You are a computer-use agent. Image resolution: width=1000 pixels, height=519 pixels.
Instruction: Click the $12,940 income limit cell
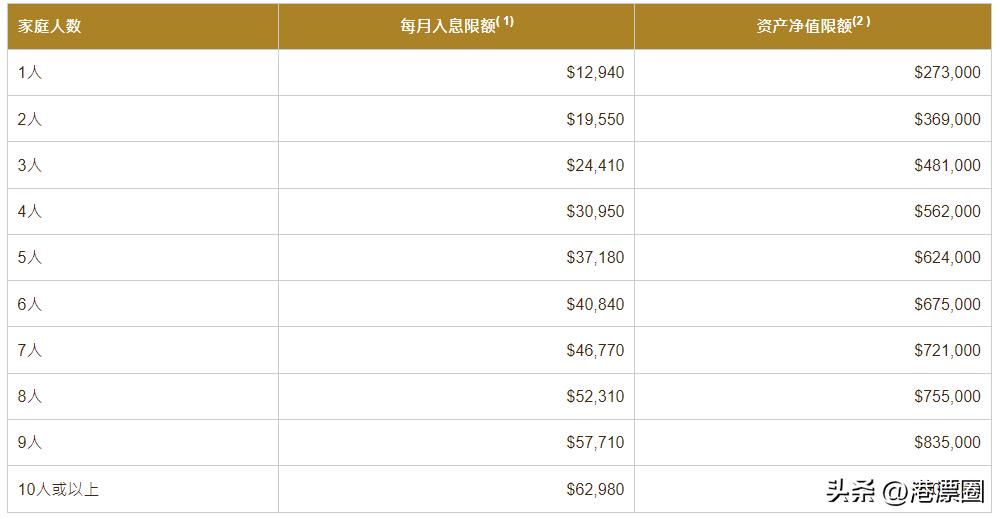point(595,73)
